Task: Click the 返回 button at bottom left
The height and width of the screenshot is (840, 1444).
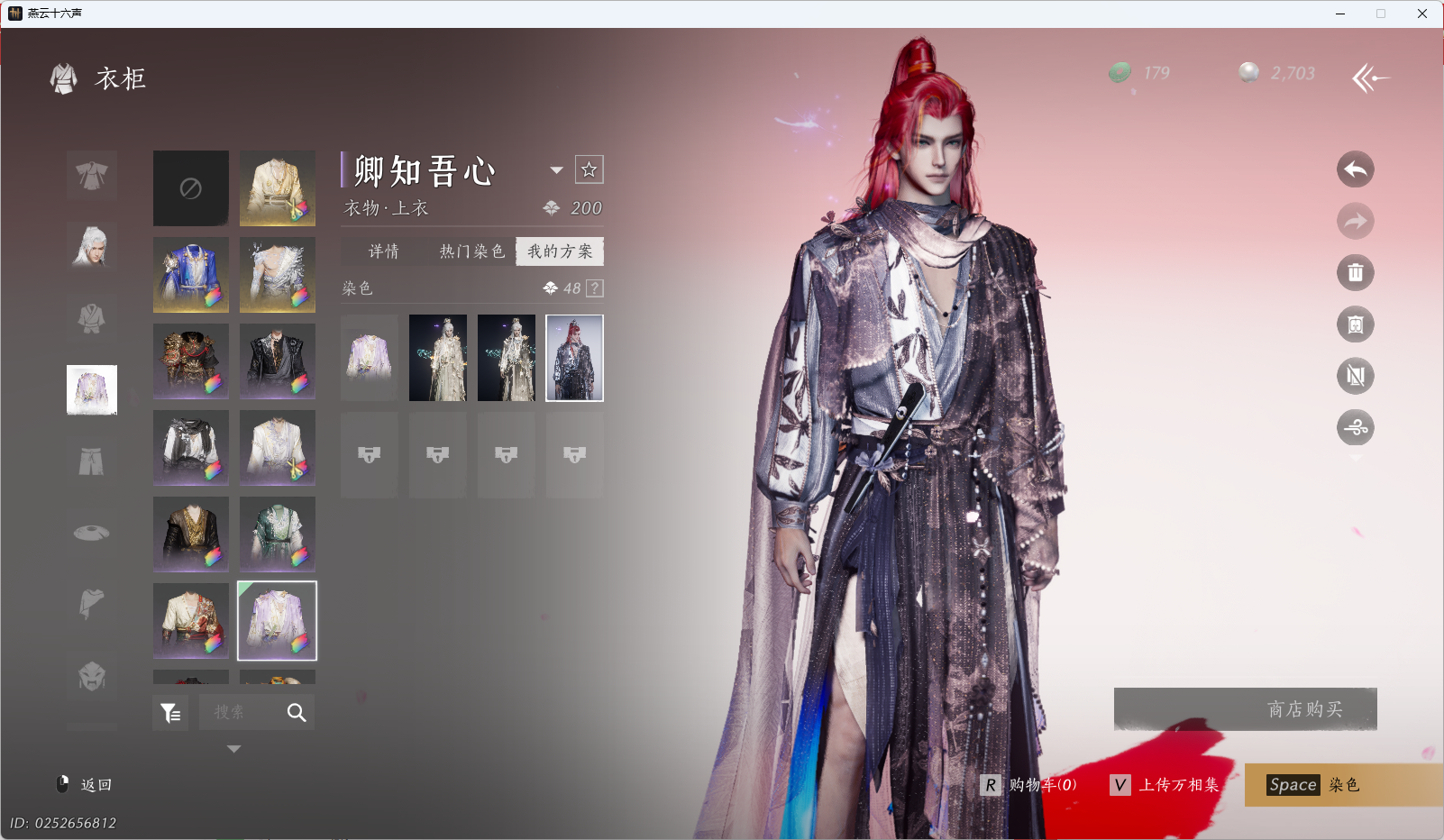Action: pyautogui.click(x=86, y=785)
